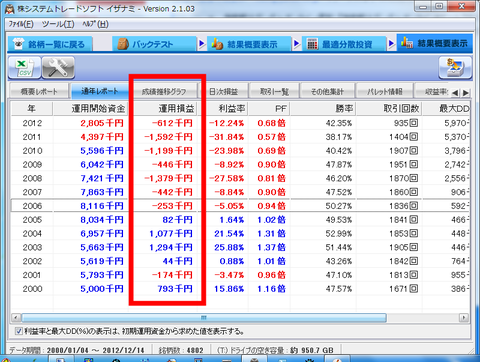Open trade details icon for 2012 row
Screen dimensions: 480x362
(x=413, y=123)
